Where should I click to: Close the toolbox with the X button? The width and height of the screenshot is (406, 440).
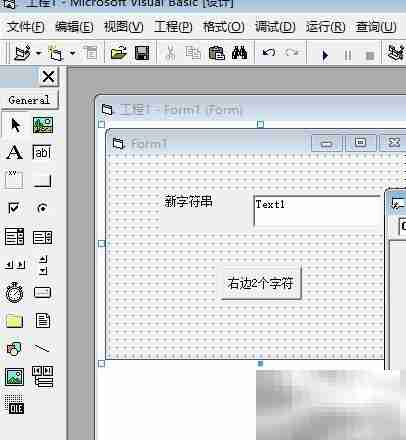pyautogui.click(x=49, y=77)
